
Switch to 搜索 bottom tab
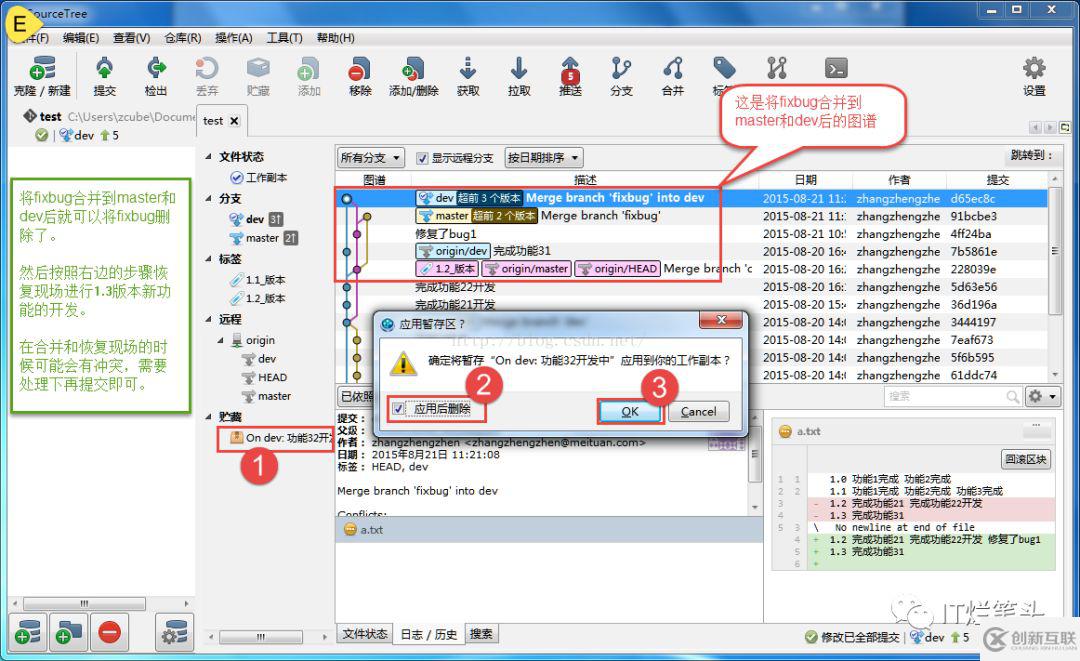[x=481, y=633]
